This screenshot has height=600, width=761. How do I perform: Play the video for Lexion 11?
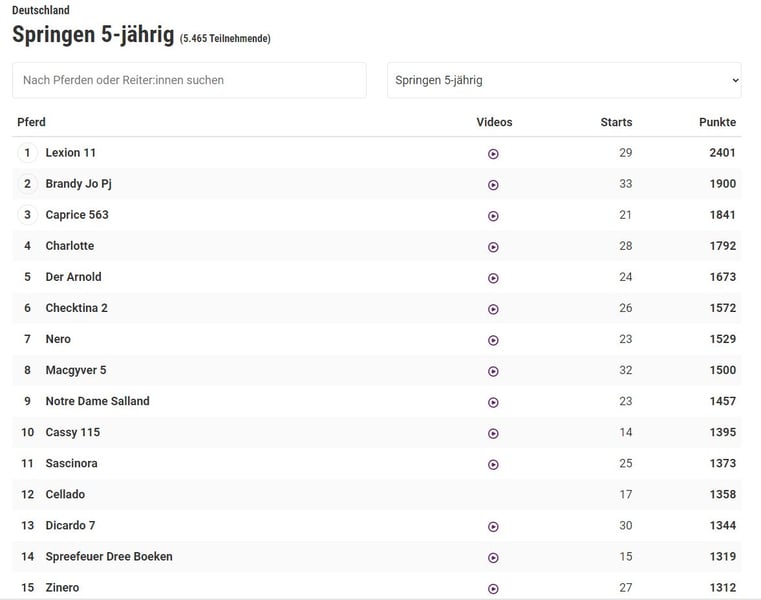(493, 154)
